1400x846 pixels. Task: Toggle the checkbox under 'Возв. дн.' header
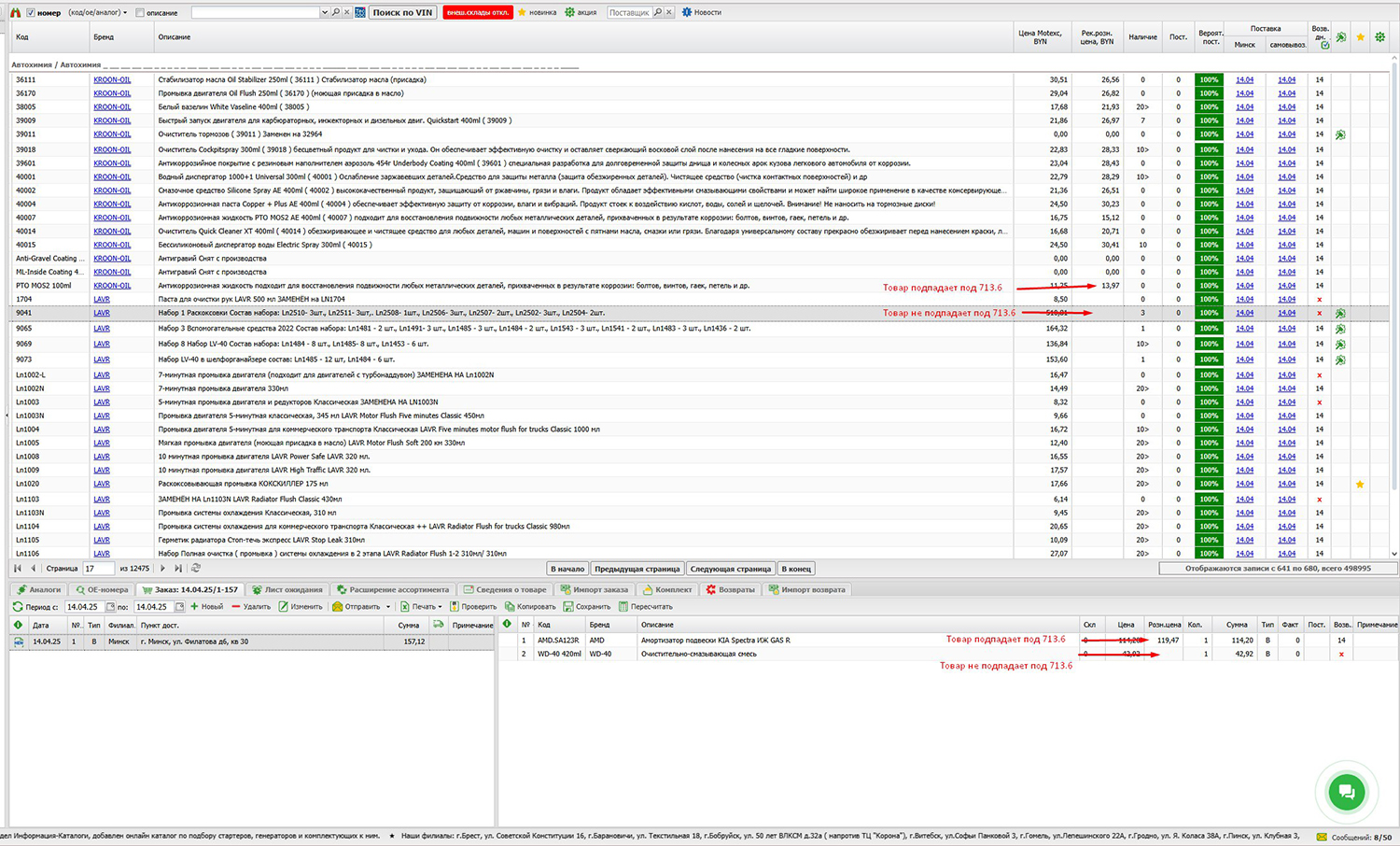tap(1325, 44)
